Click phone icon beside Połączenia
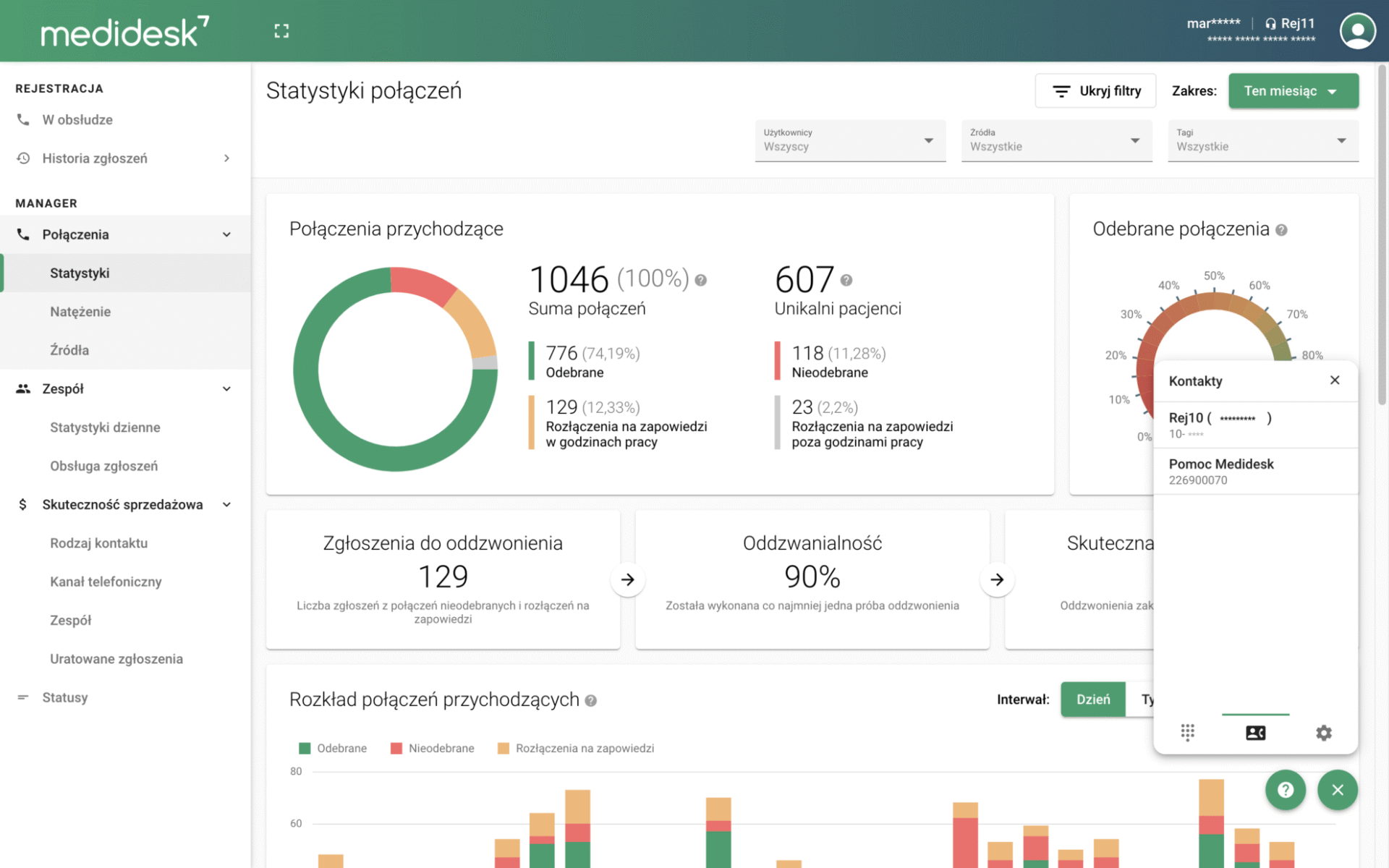This screenshot has width=1389, height=868. [x=23, y=234]
